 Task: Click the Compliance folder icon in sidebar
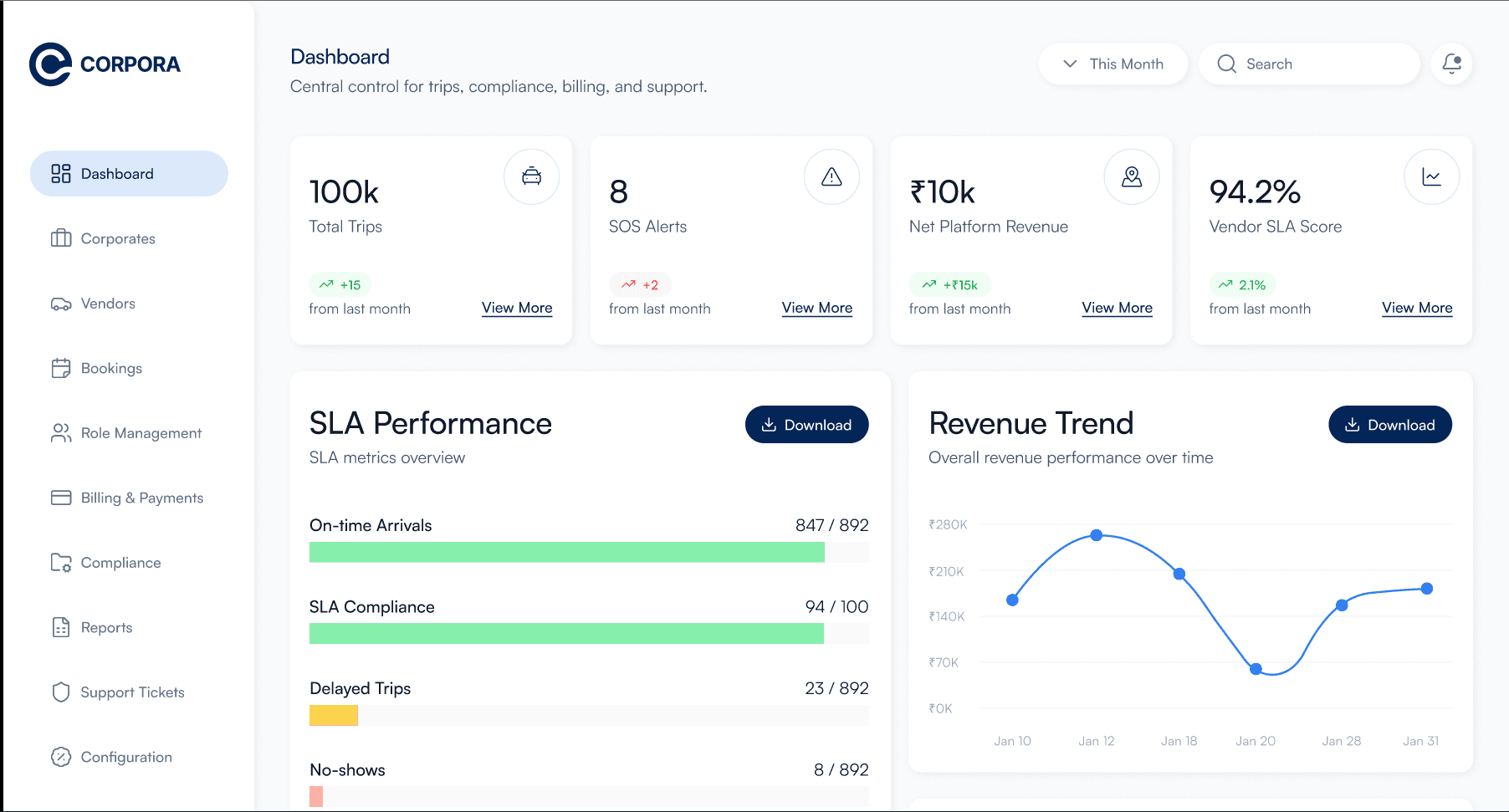pyautogui.click(x=61, y=563)
